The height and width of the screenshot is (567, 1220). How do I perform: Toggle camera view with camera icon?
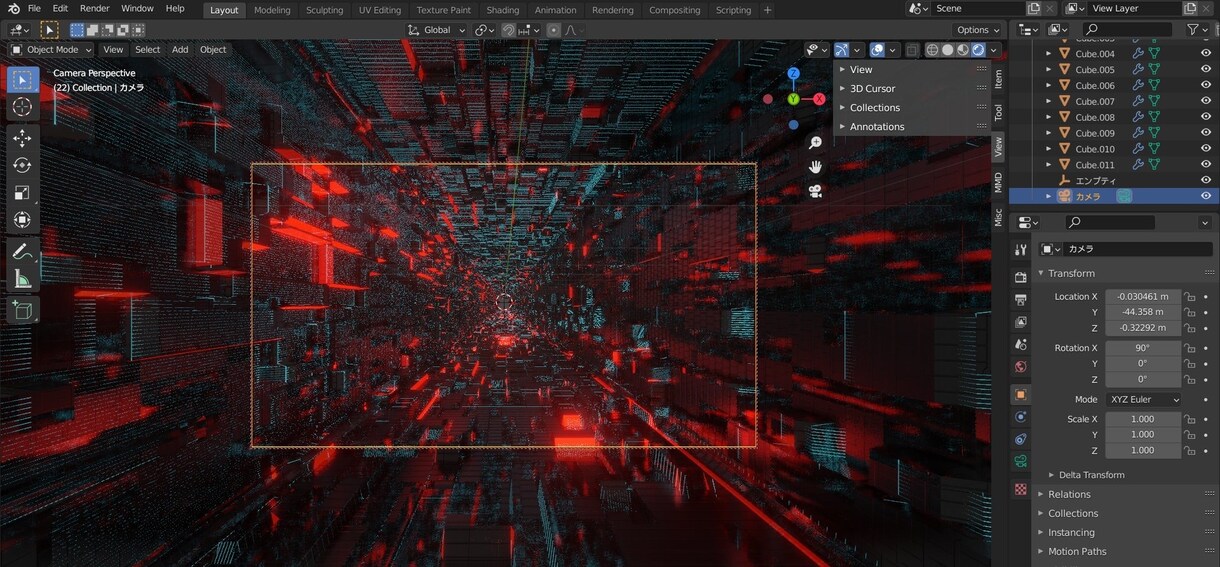[x=816, y=191]
